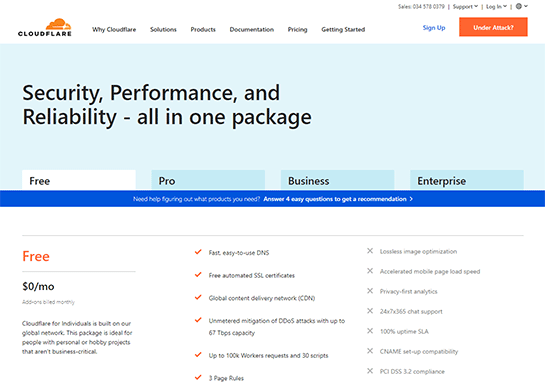545x387 pixels.
Task: Select the Enterprise plan tab
Action: 467,180
